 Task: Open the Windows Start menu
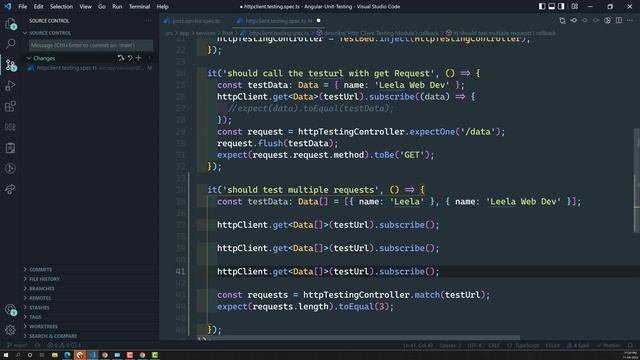pos(6,355)
